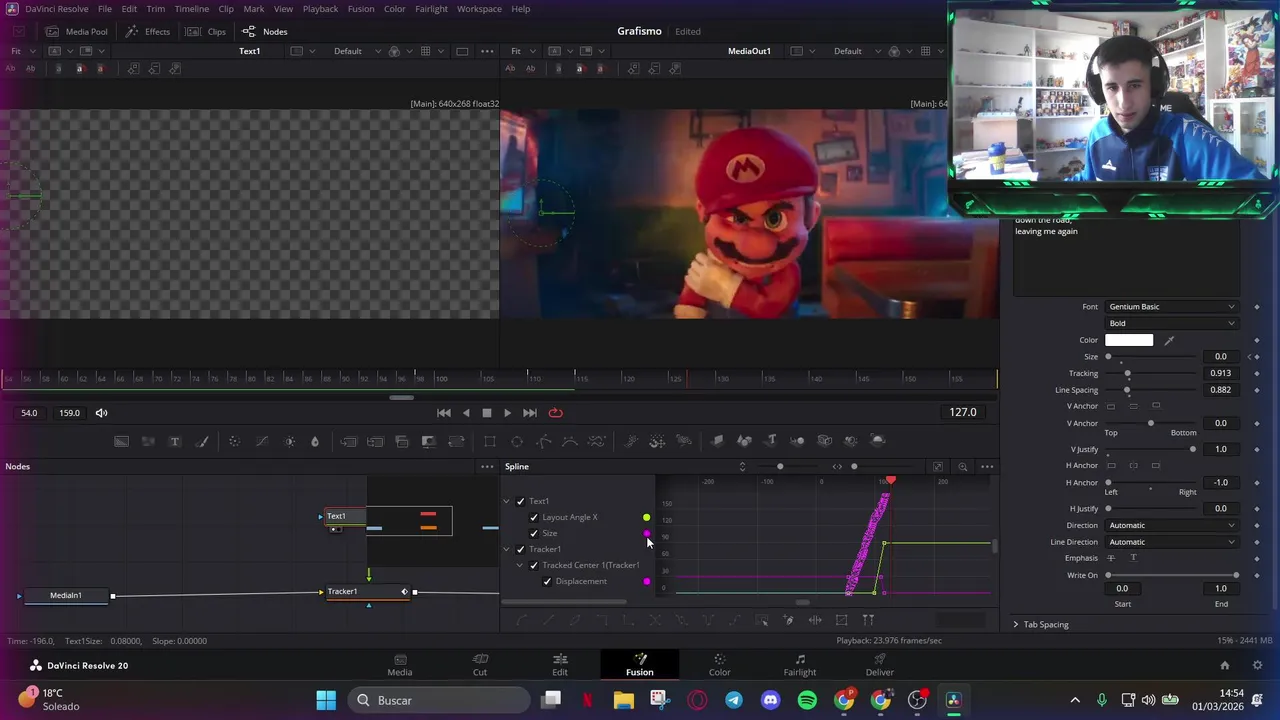Uncheck Displacement spline checkbox

point(546,582)
